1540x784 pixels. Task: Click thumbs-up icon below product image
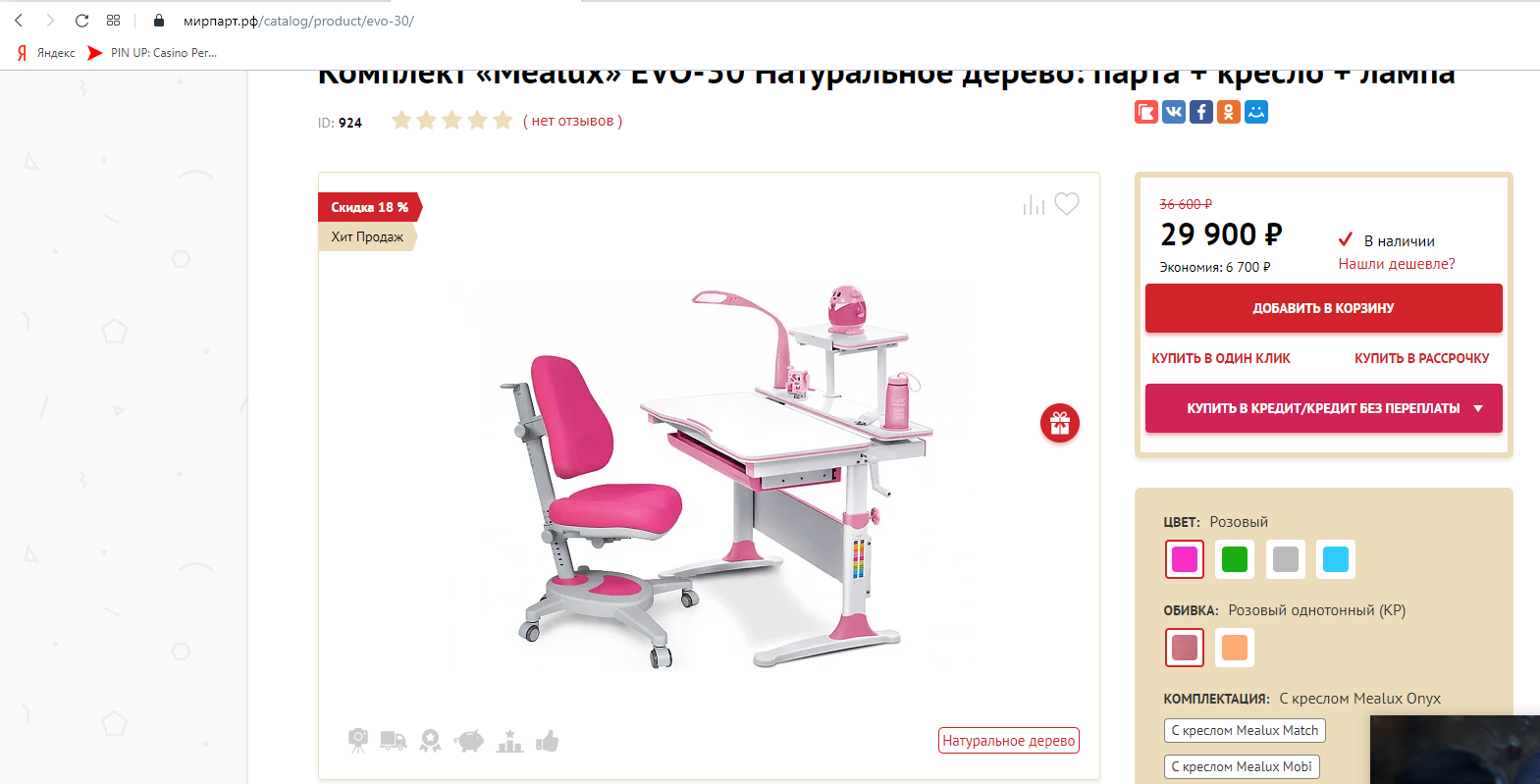click(x=547, y=741)
